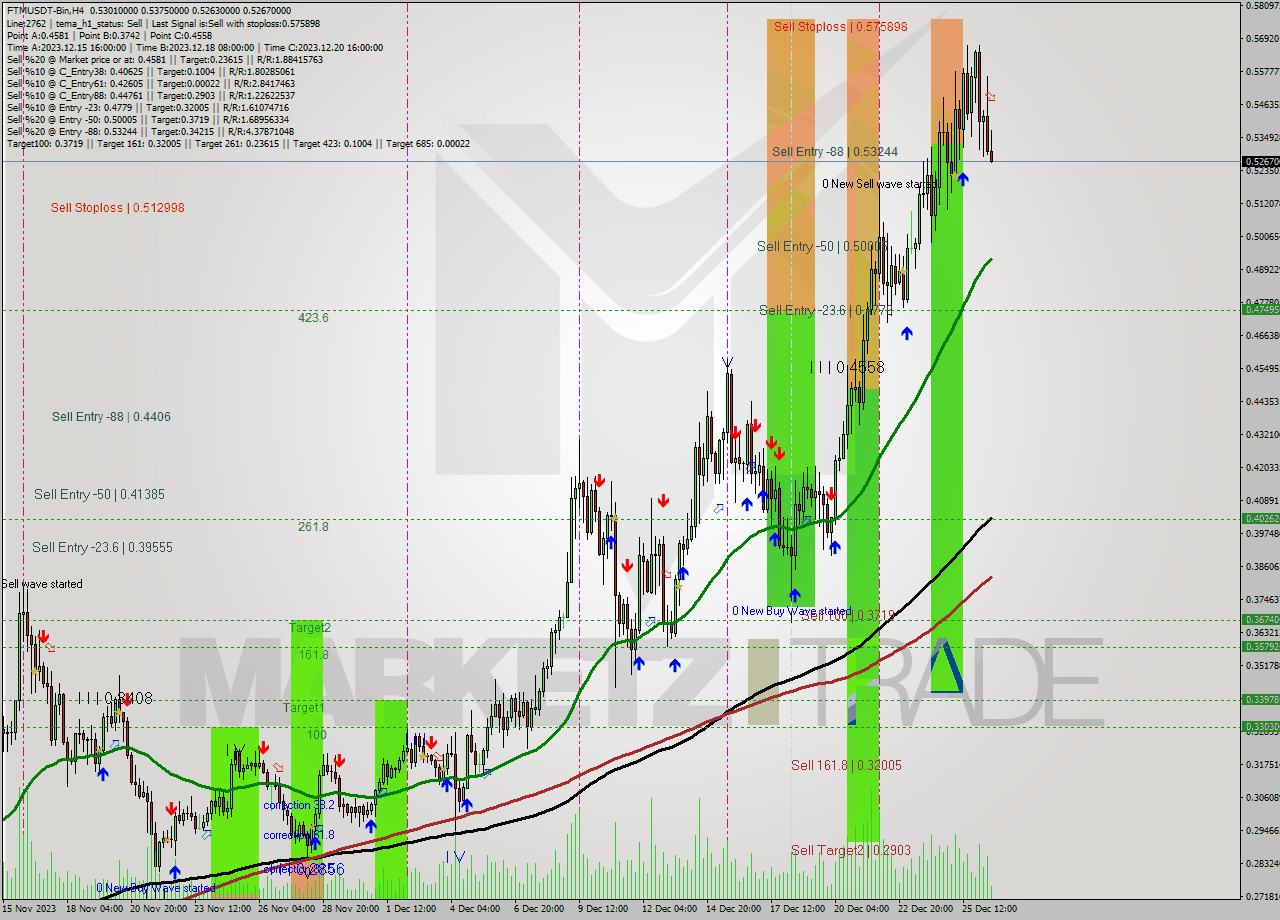Click the '9 Dec 12:00' time axis label
This screenshot has width=1280, height=920.
pyautogui.click(x=603, y=908)
